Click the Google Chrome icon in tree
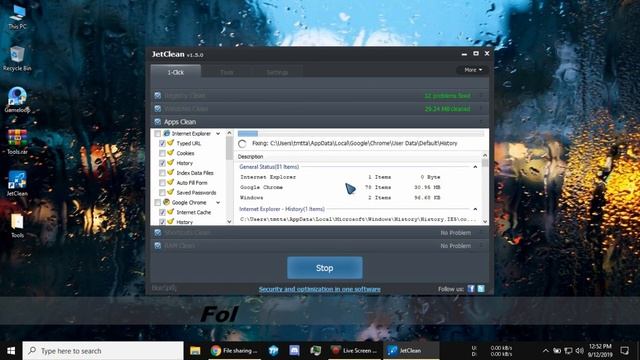640x360 pixels. 167,202
